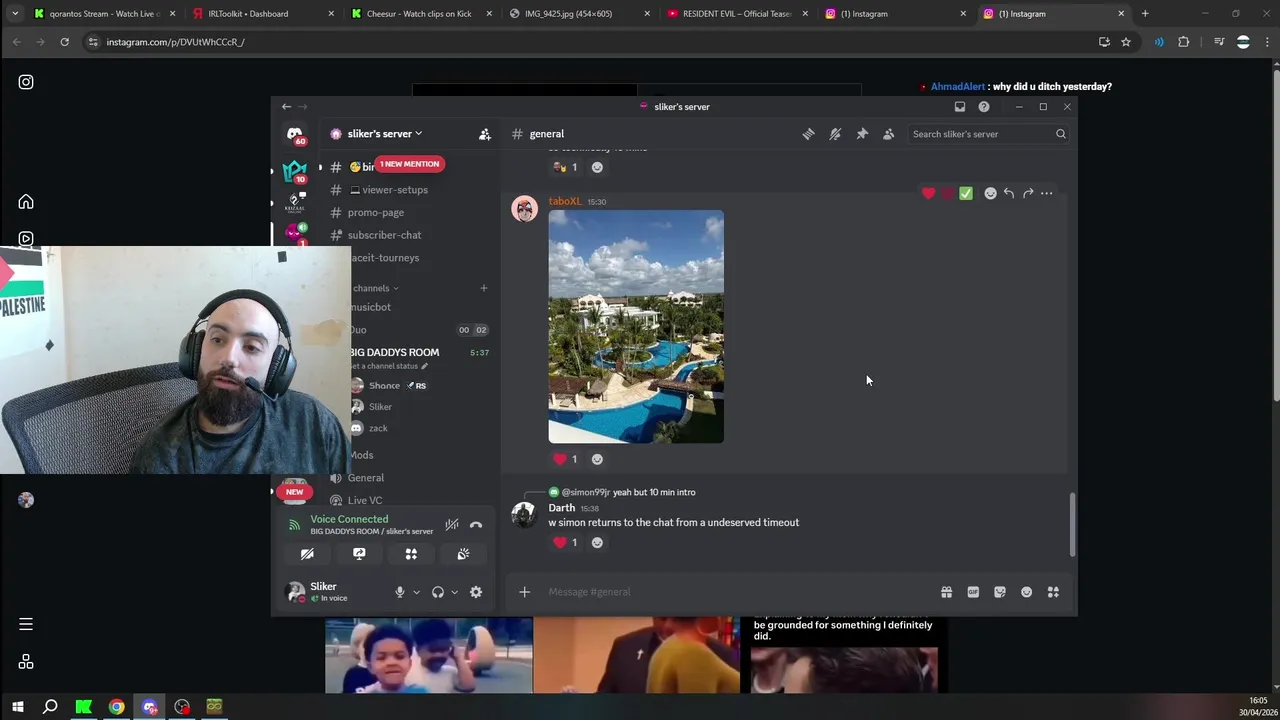Collapse the voice channels category
1280x720 pixels.
[x=375, y=288]
